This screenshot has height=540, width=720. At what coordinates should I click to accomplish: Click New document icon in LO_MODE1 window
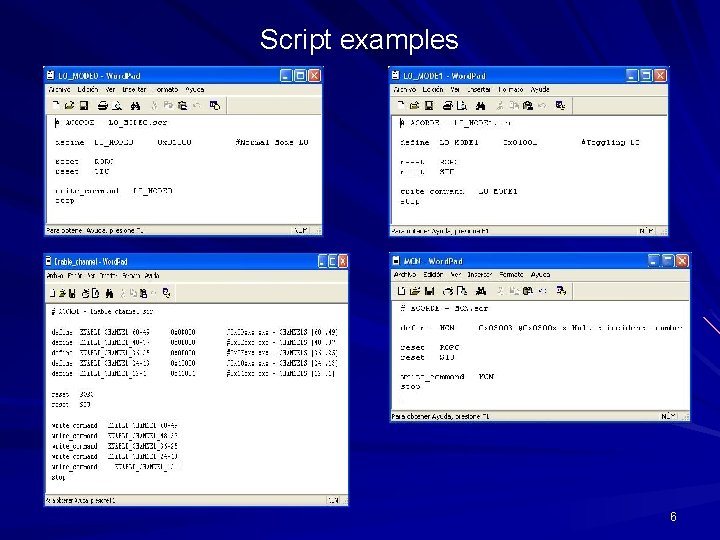click(401, 106)
